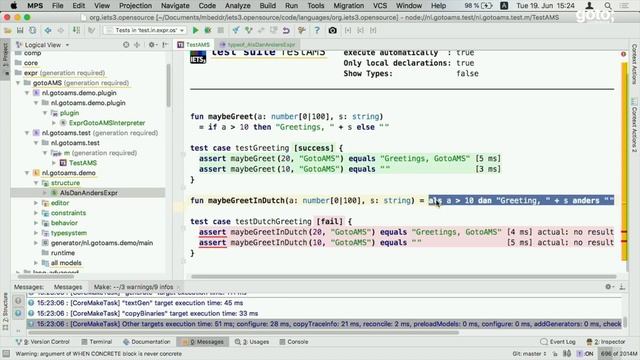640x360 pixels.
Task: Click the locate target icon in Logical View
Action: [126, 45]
